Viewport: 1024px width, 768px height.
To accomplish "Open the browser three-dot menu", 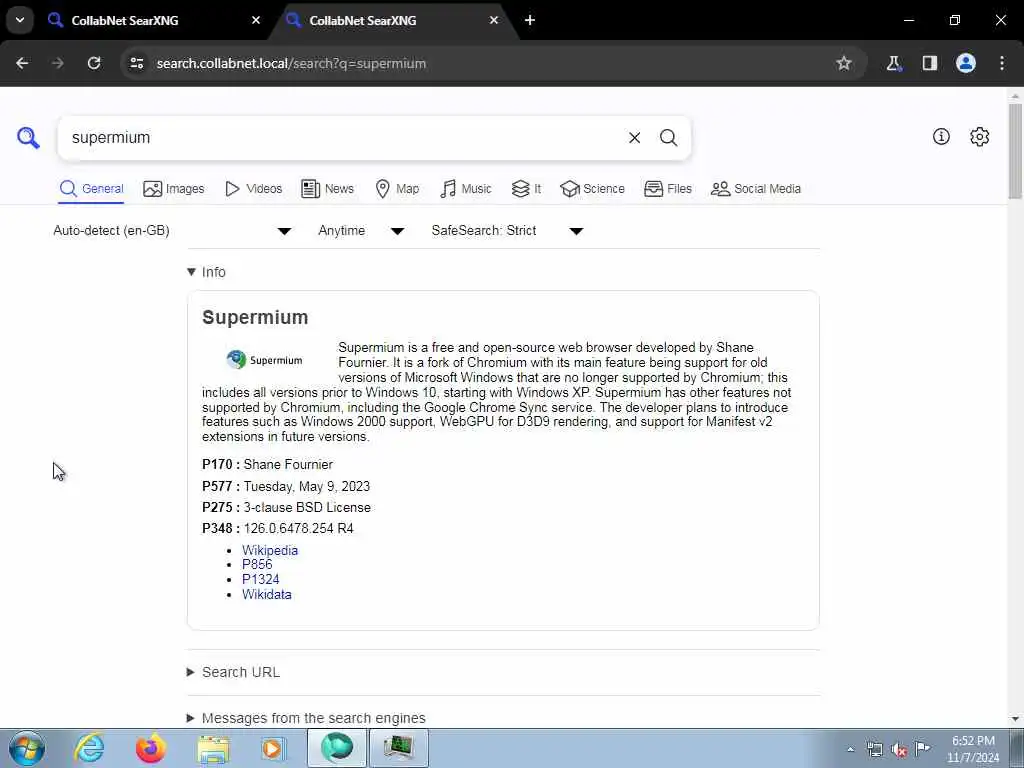I will (1002, 63).
